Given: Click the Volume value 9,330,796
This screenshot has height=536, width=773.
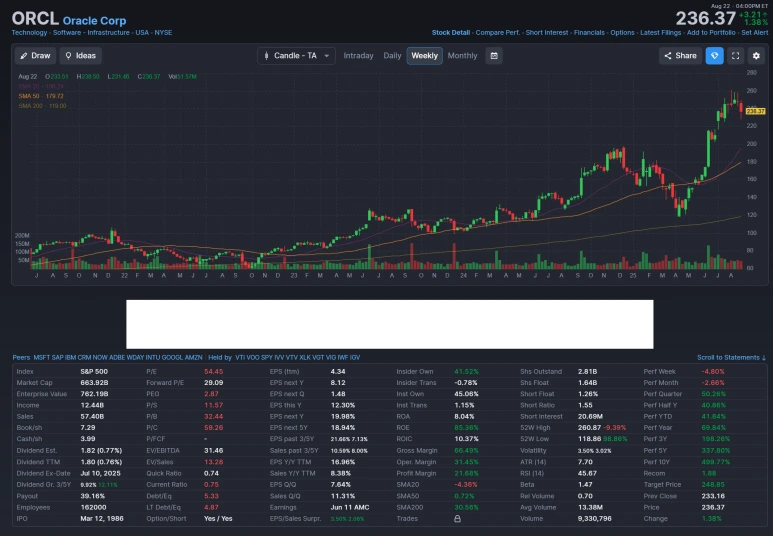Looking at the screenshot, I should [595, 519].
